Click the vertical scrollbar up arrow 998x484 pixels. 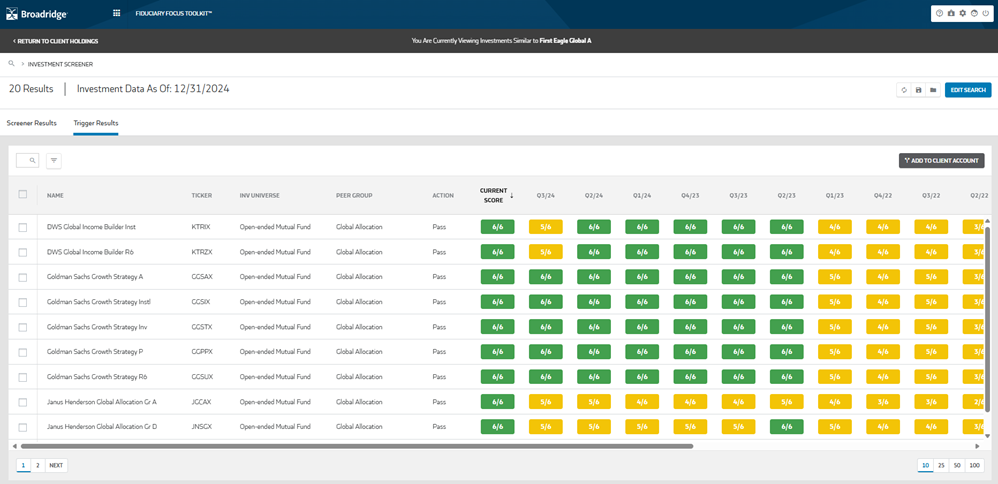coord(988,220)
